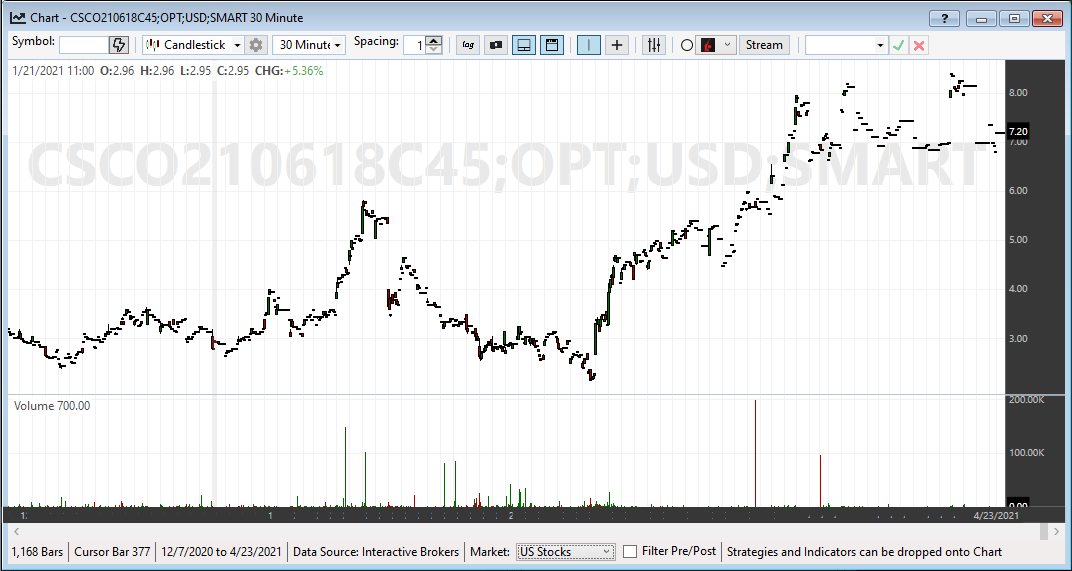Click the horizontal scrollbar thumb at right end
Viewport: 1072px width, 571px height.
(1043, 531)
